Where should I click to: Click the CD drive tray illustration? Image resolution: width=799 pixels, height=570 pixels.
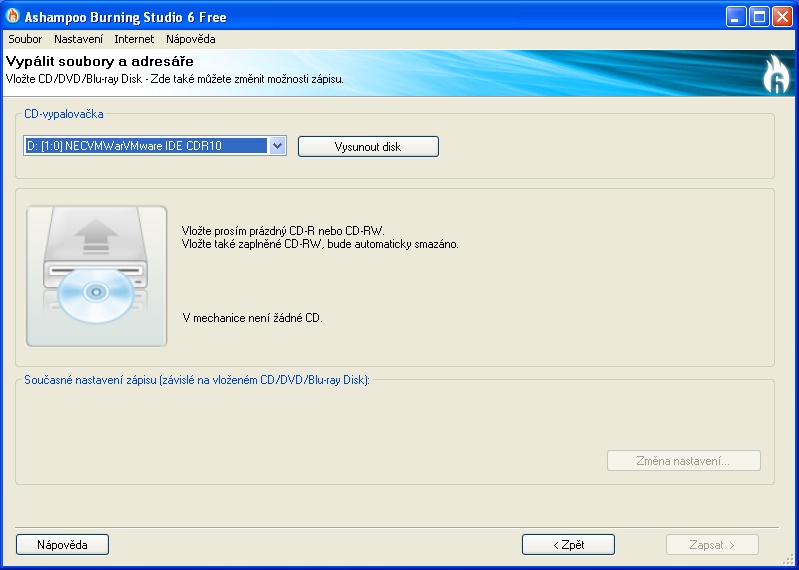[97, 276]
